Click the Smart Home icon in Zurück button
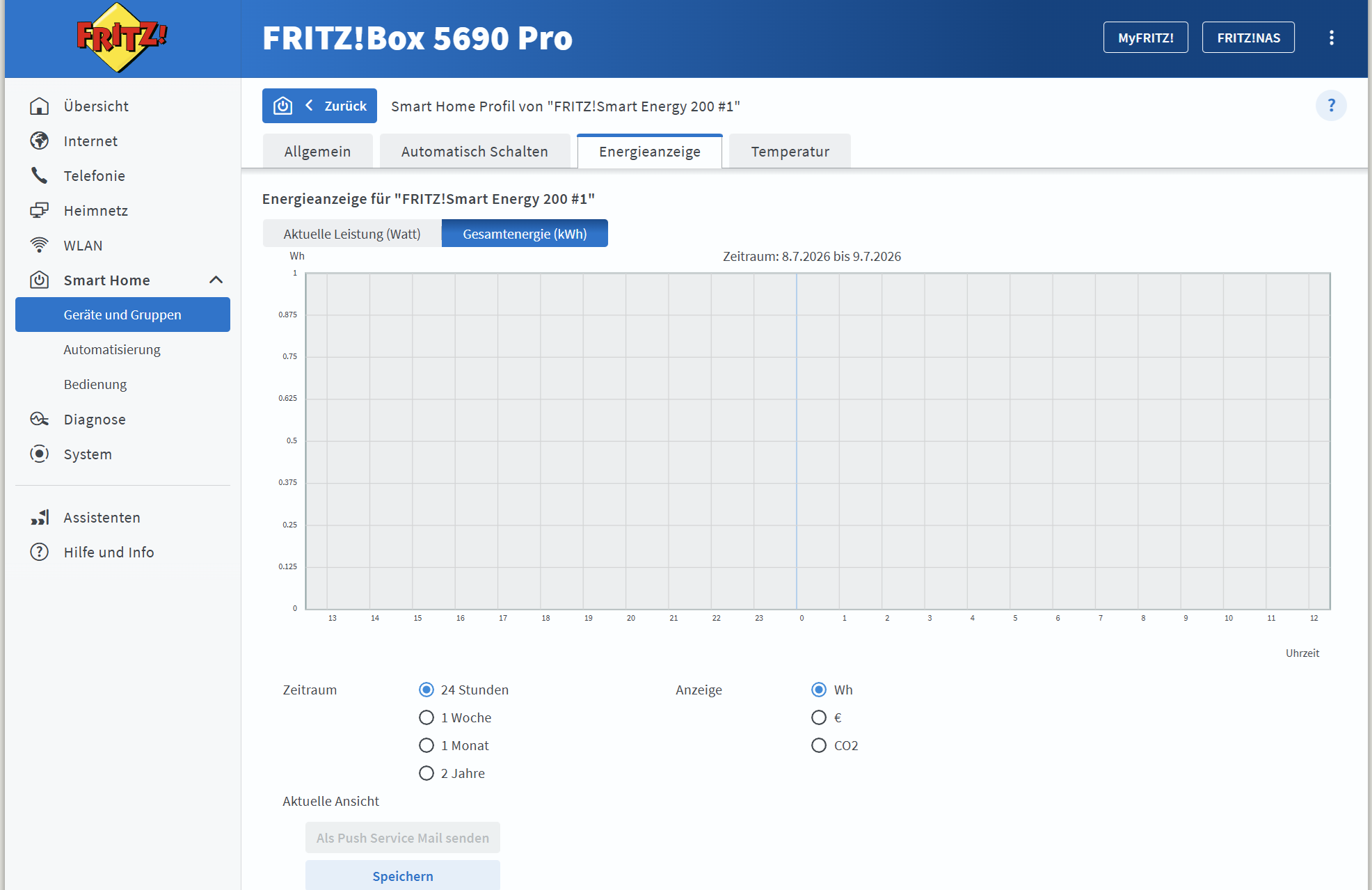This screenshot has height=890, width=1372. click(x=282, y=106)
